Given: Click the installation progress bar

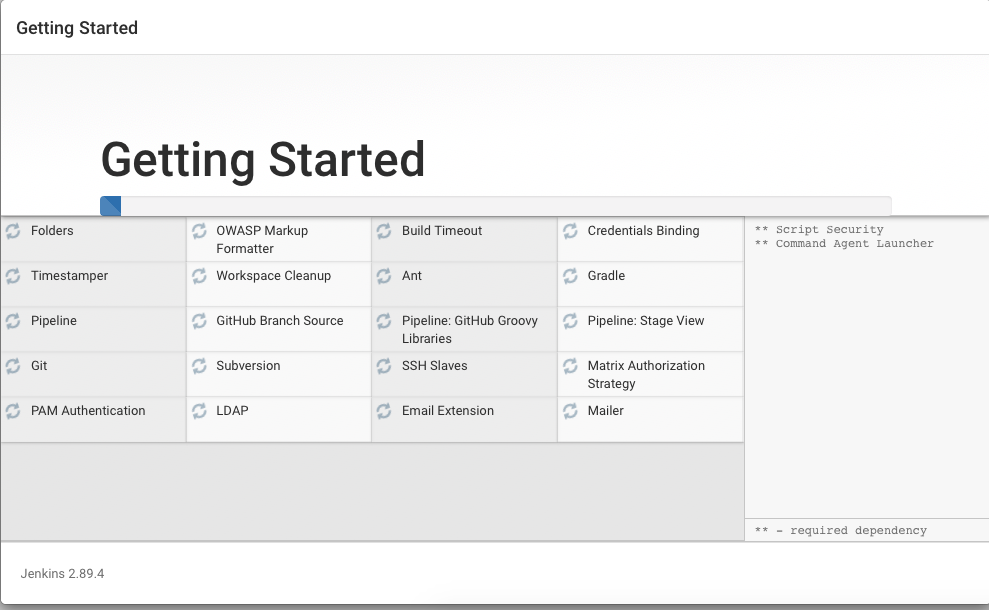Looking at the screenshot, I should [495, 206].
